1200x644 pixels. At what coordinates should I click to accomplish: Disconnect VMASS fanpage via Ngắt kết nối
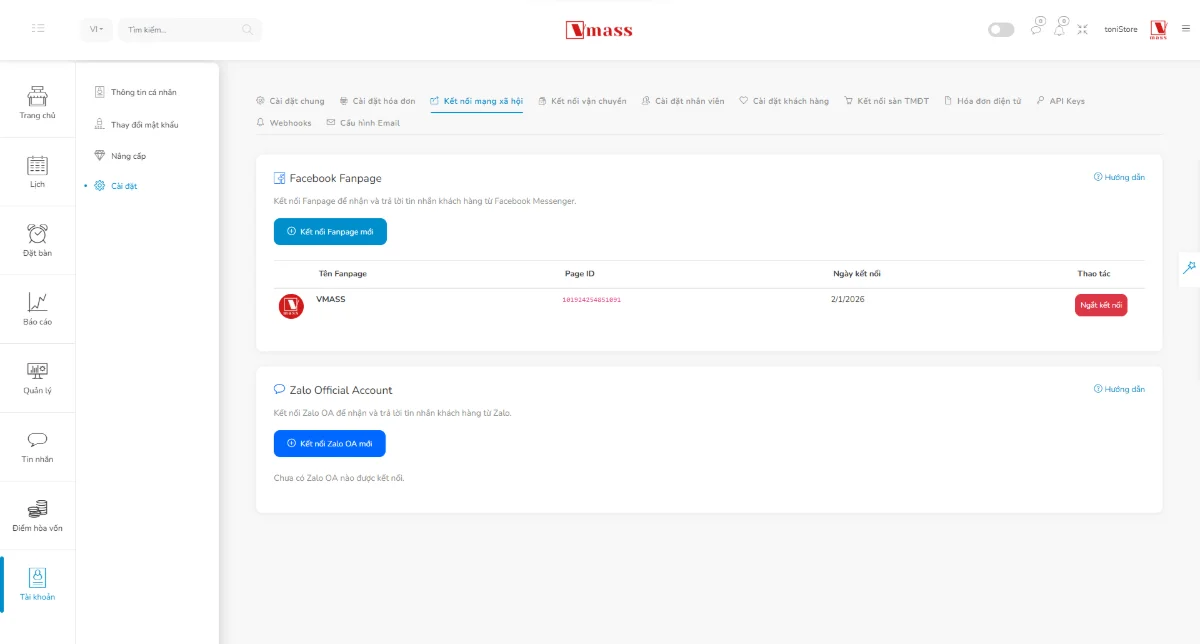[1101, 304]
